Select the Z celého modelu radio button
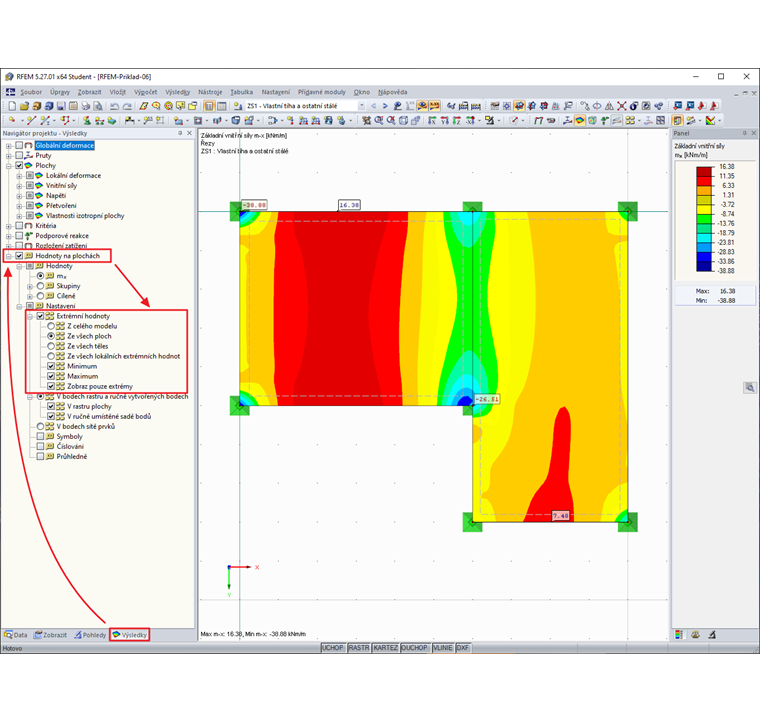 [x=51, y=326]
